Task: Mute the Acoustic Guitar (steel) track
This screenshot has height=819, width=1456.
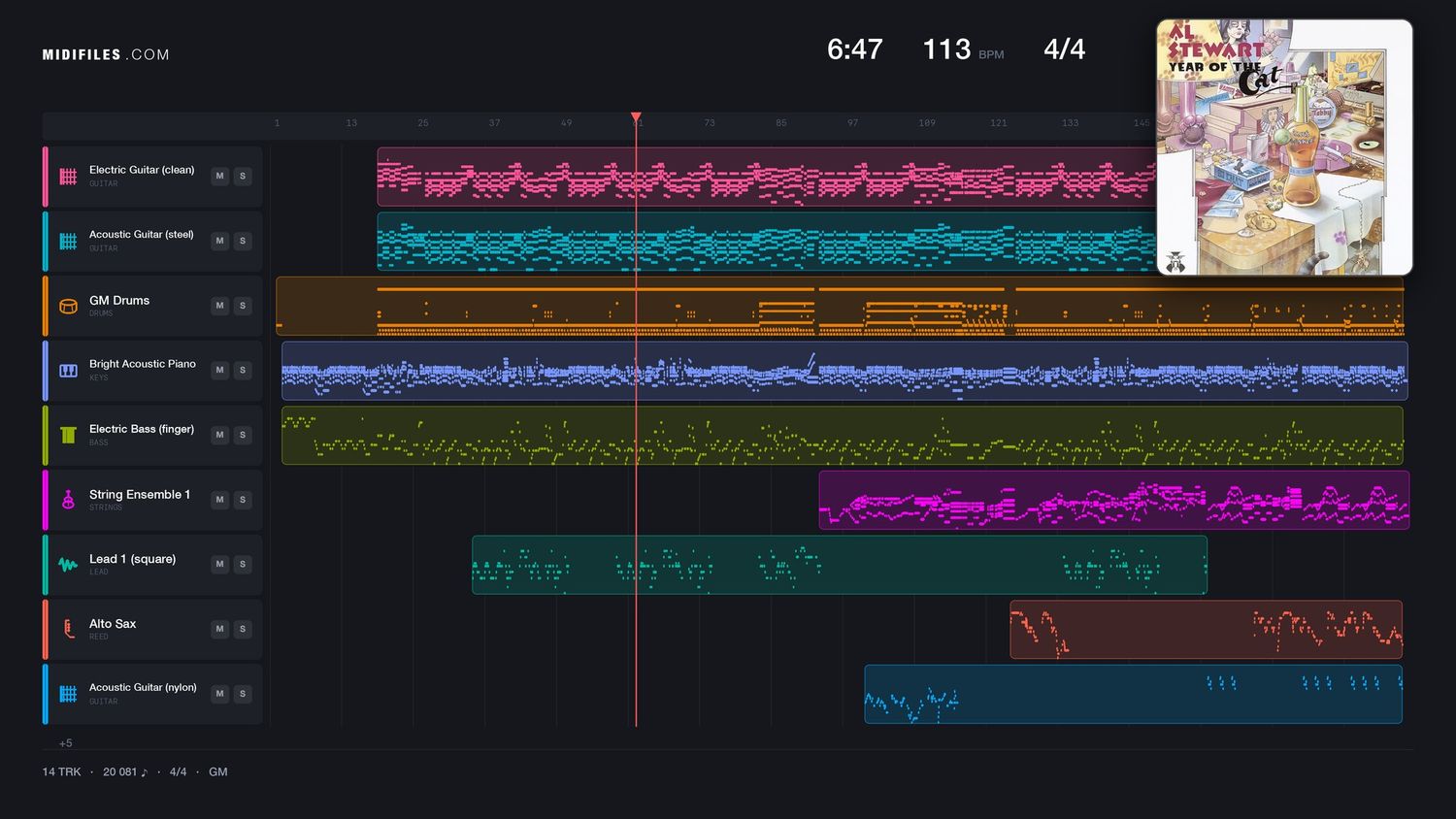Action: point(220,241)
